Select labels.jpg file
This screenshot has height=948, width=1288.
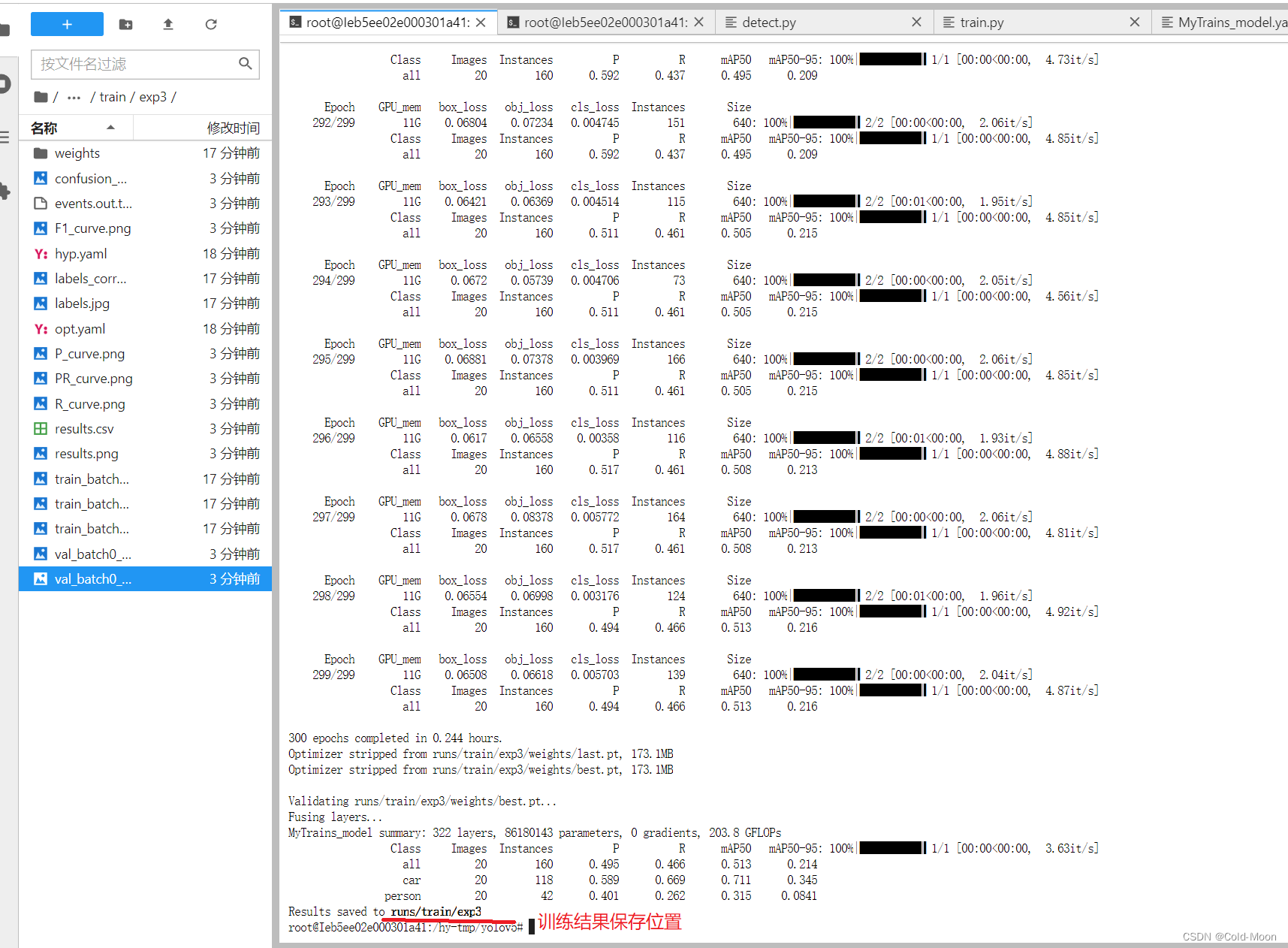[145, 303]
